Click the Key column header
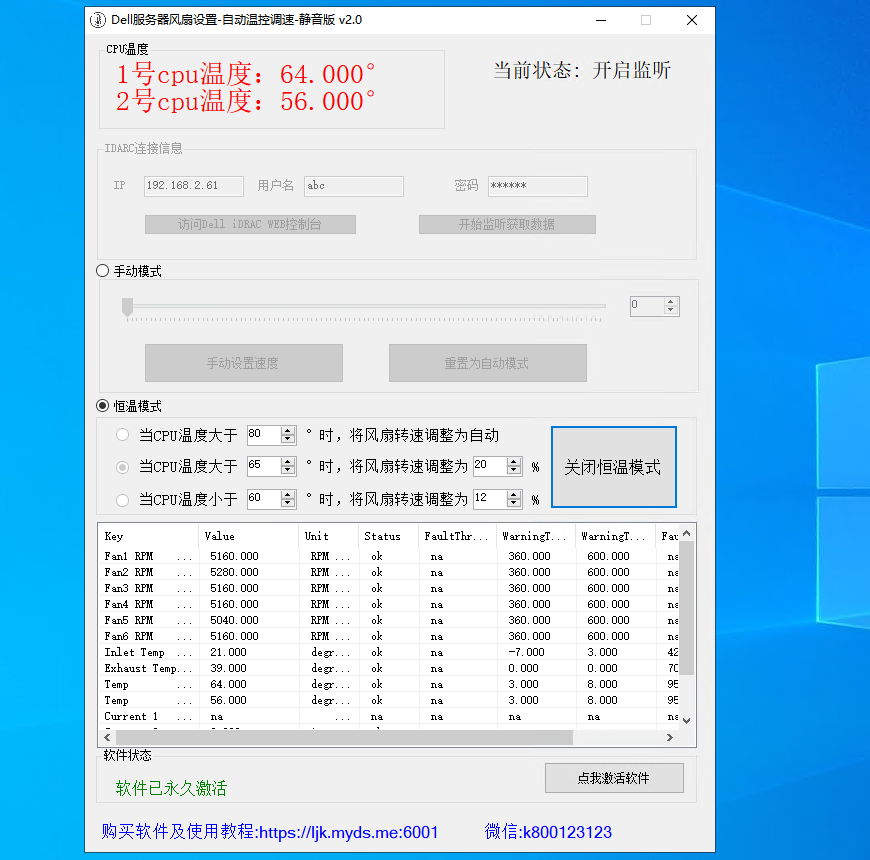Image resolution: width=870 pixels, height=860 pixels. coord(147,536)
